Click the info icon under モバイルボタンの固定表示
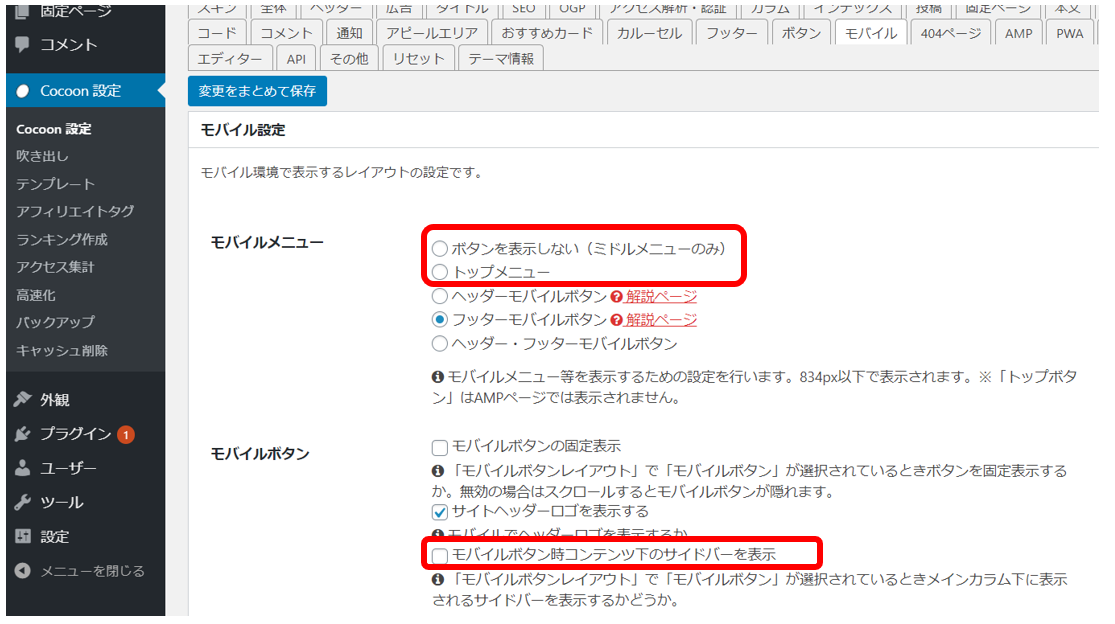Image resolution: width=1115 pixels, height=624 pixels. coord(438,471)
